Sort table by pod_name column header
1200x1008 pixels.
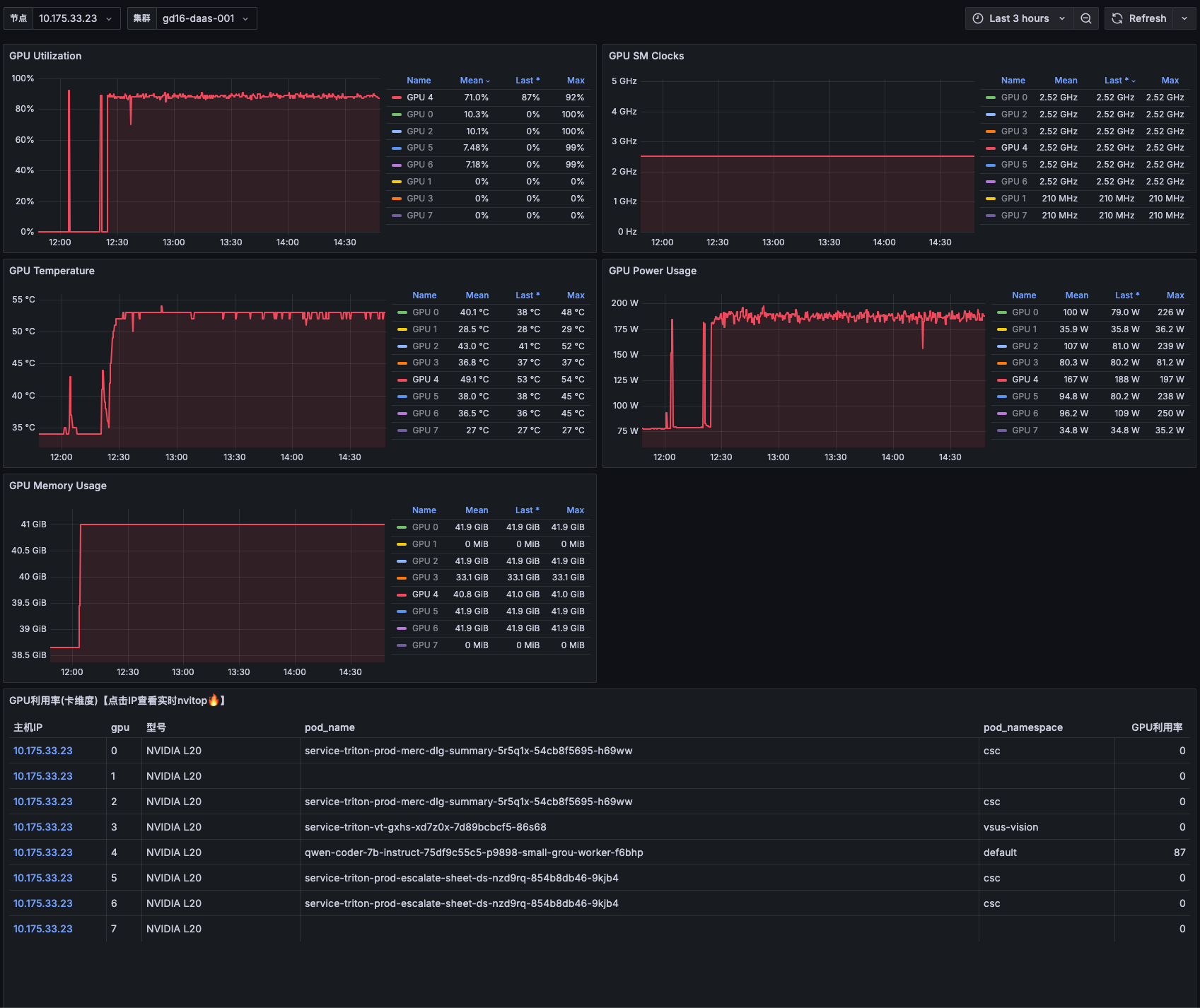[330, 727]
